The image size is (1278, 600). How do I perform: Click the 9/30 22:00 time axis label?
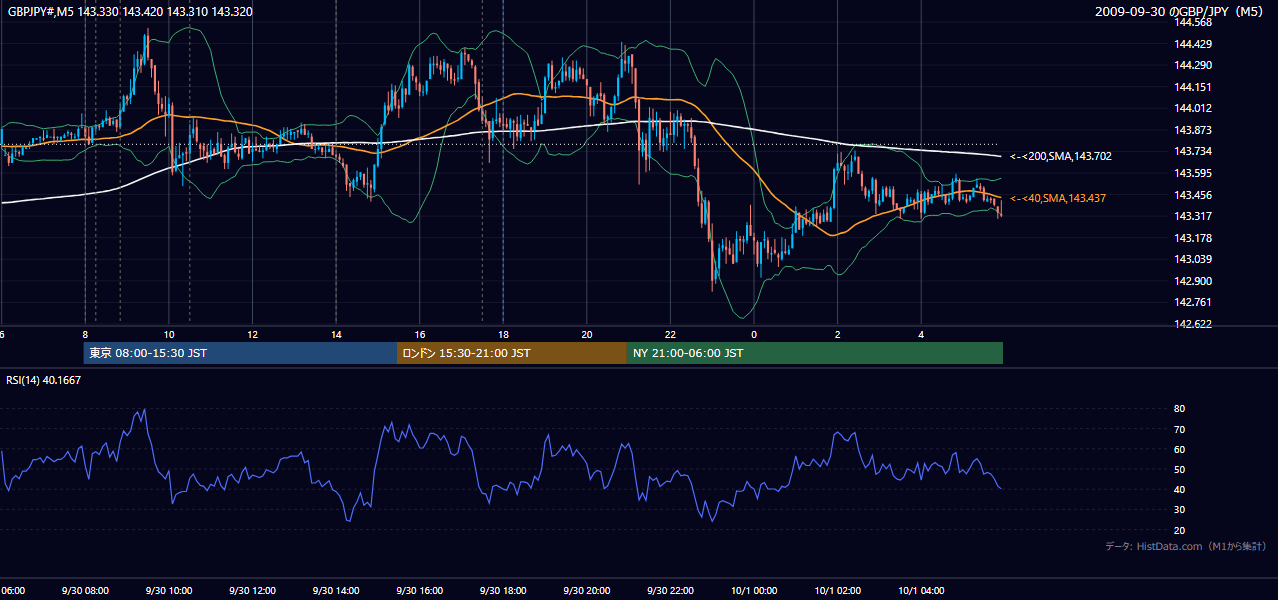tap(670, 590)
